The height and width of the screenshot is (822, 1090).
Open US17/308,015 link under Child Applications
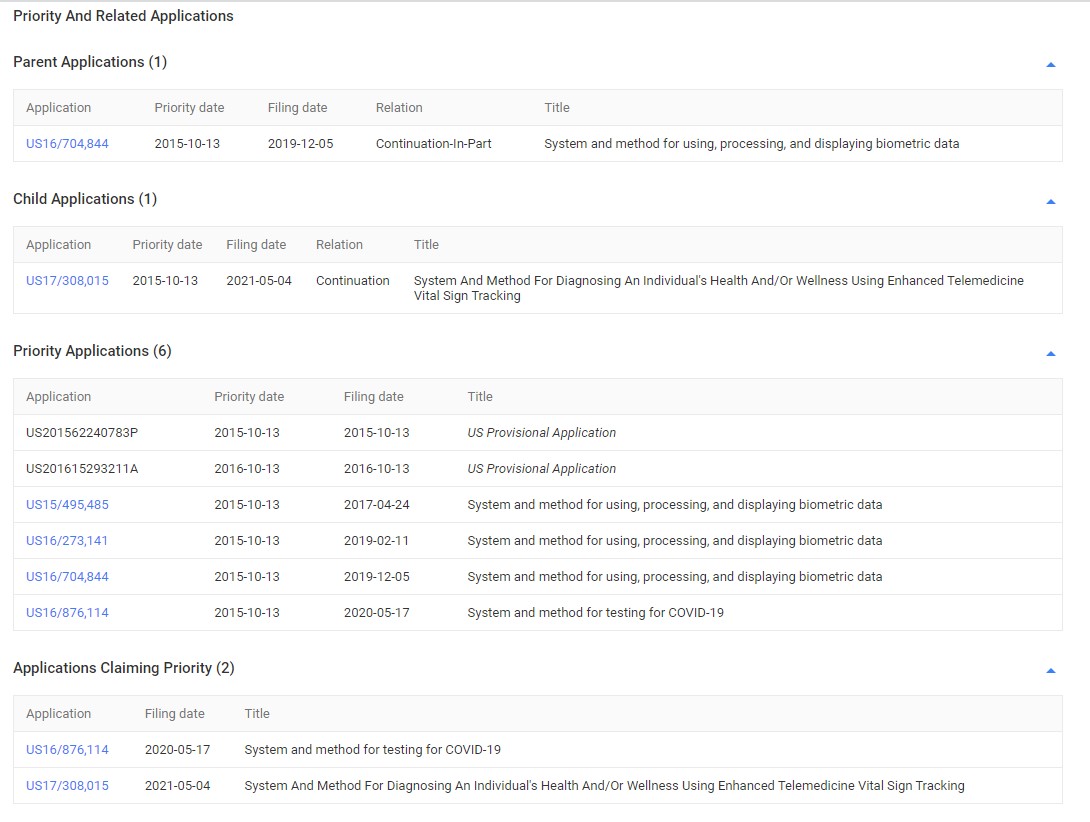point(67,281)
